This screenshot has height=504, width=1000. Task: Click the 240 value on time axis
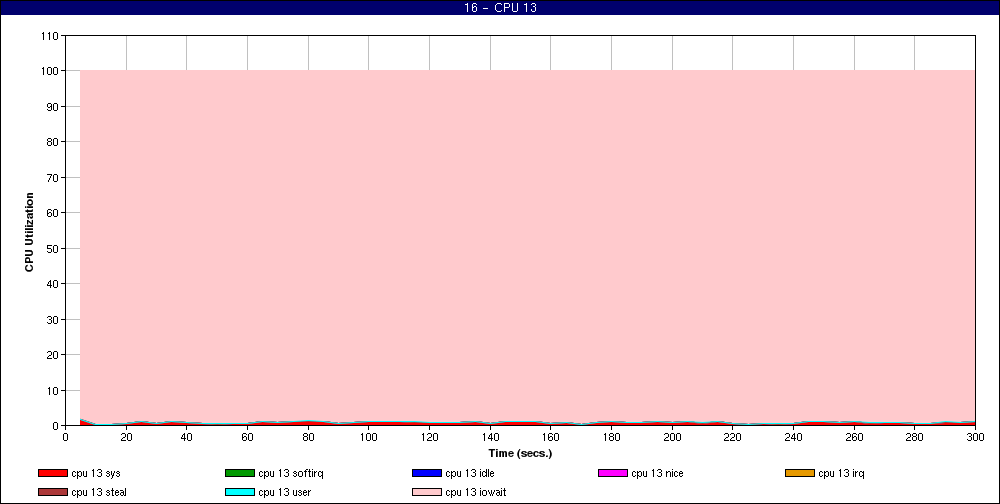click(793, 438)
